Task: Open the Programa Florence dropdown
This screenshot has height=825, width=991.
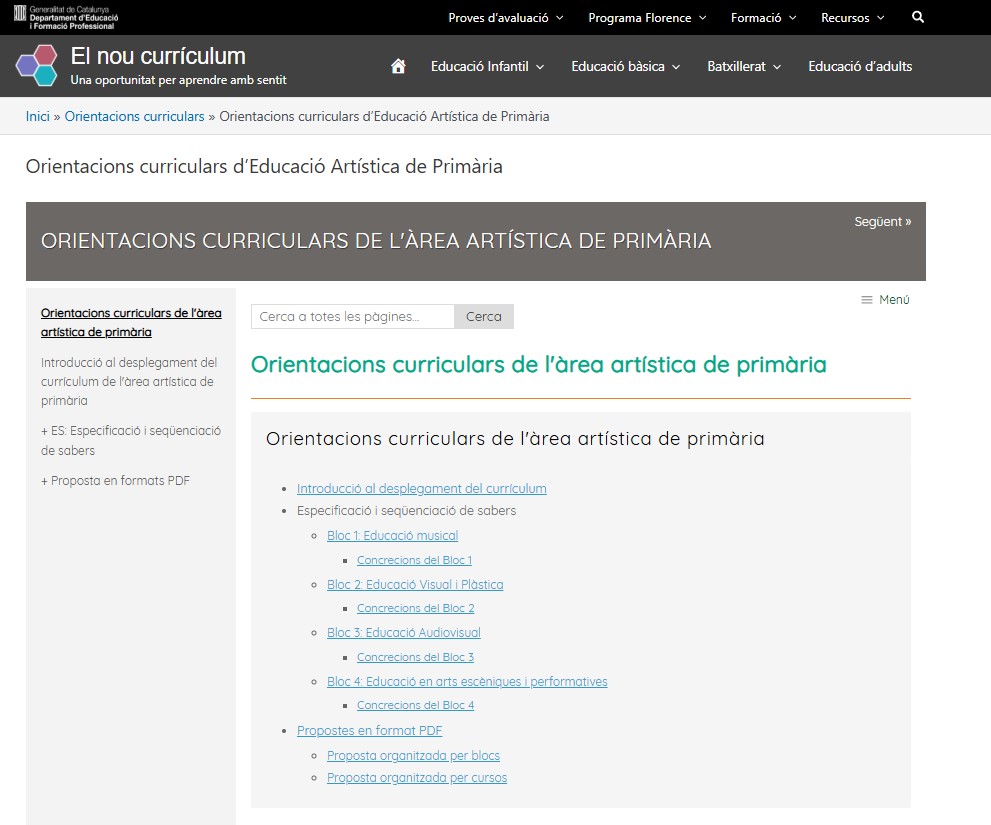Action: point(647,18)
